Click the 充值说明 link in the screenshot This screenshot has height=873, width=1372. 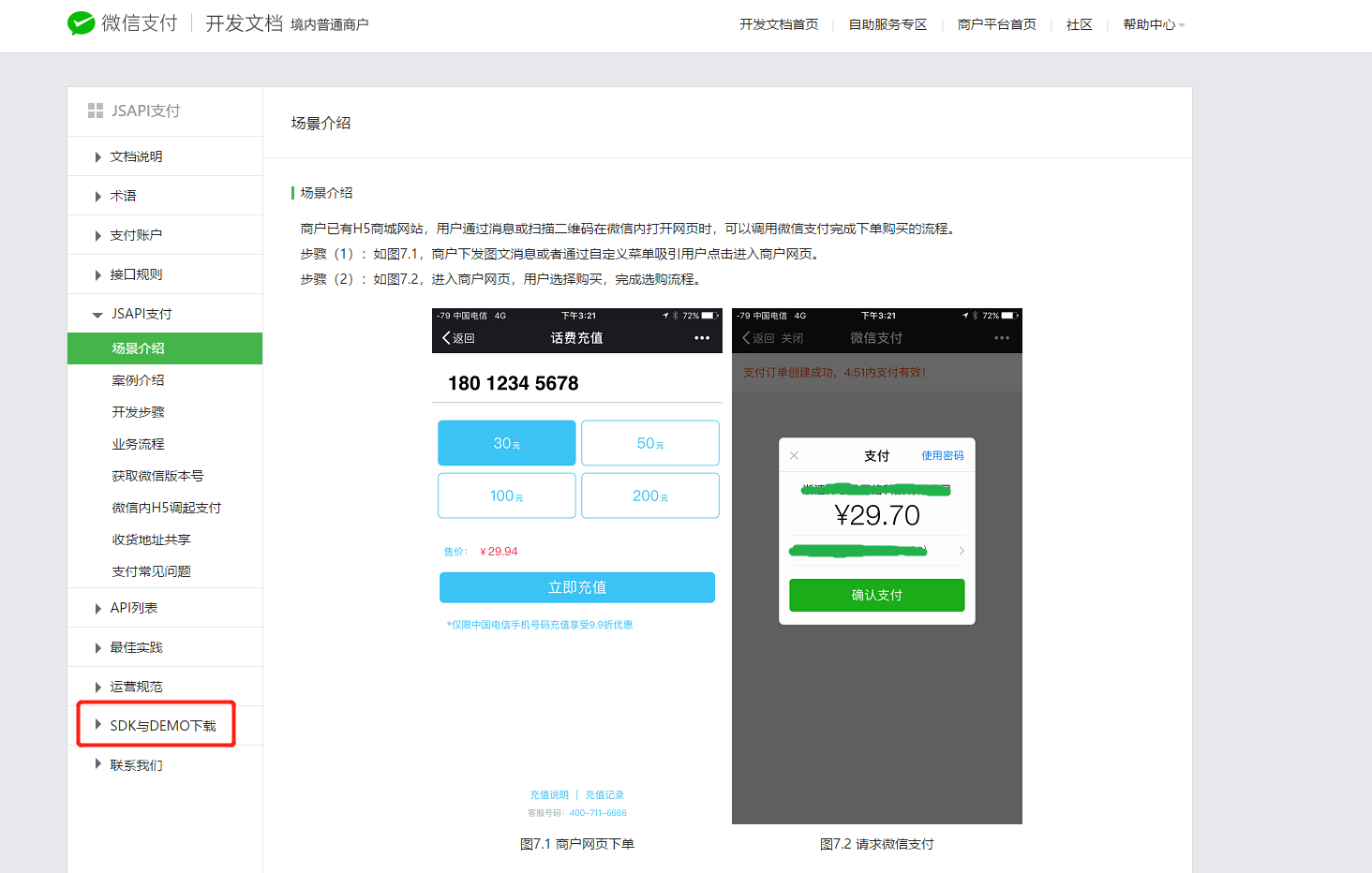click(549, 795)
